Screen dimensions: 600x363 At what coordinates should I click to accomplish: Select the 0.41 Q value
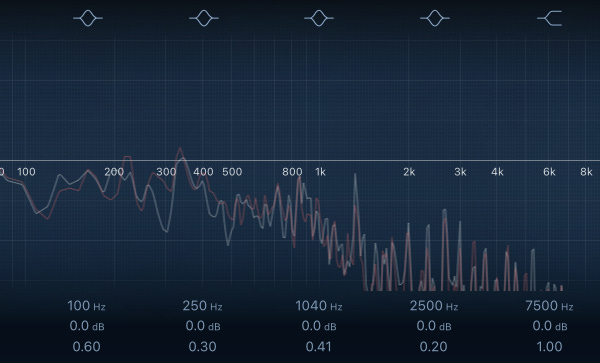[318, 347]
